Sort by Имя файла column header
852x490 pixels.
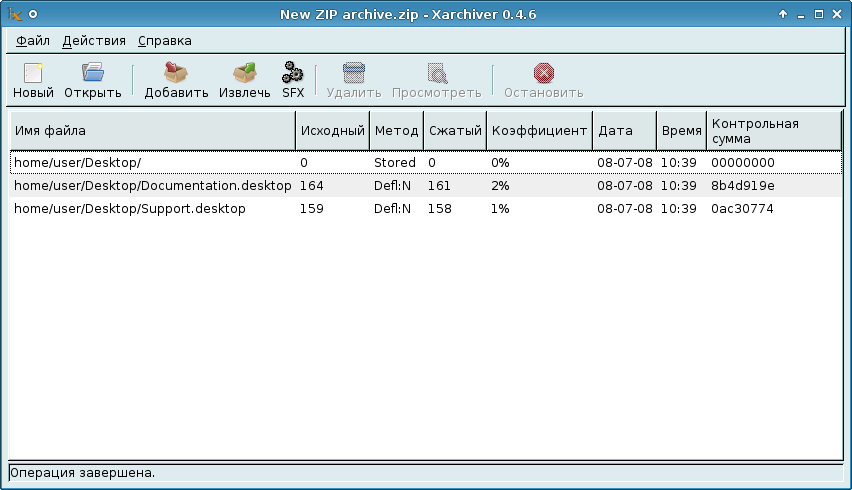152,131
